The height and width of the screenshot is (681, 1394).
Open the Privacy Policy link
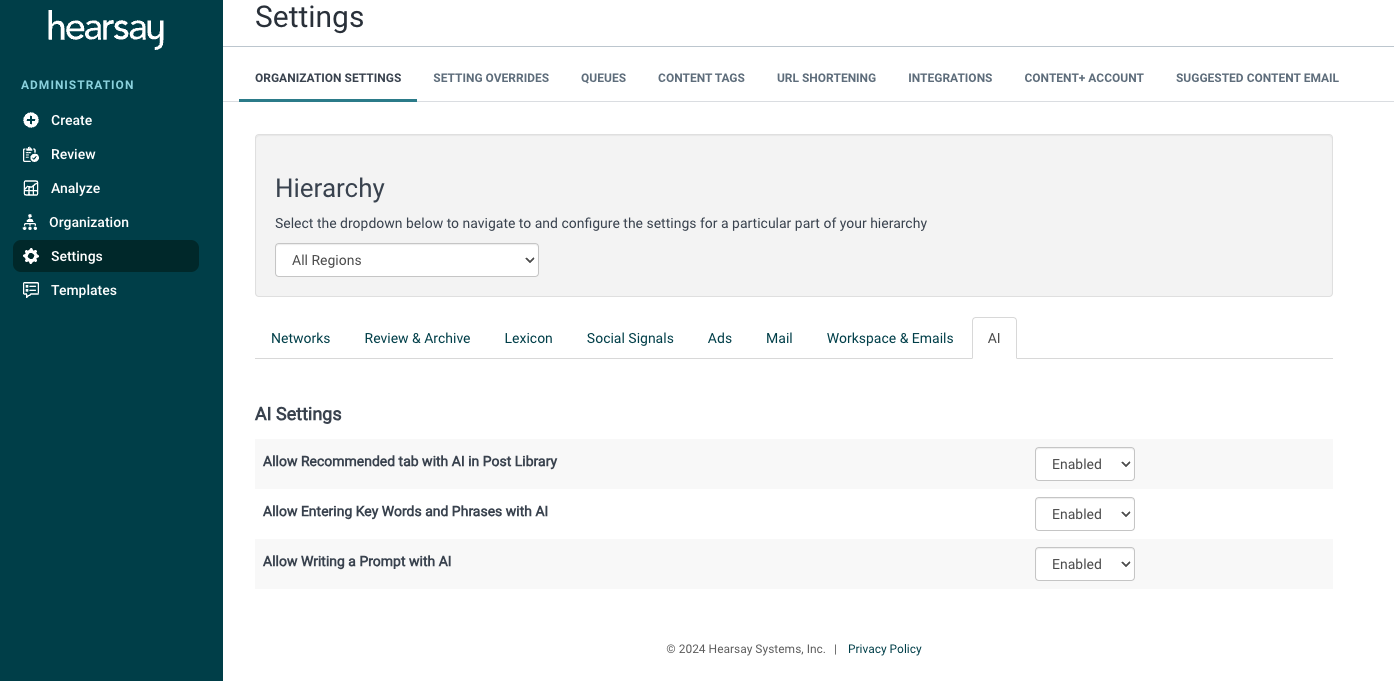[885, 649]
